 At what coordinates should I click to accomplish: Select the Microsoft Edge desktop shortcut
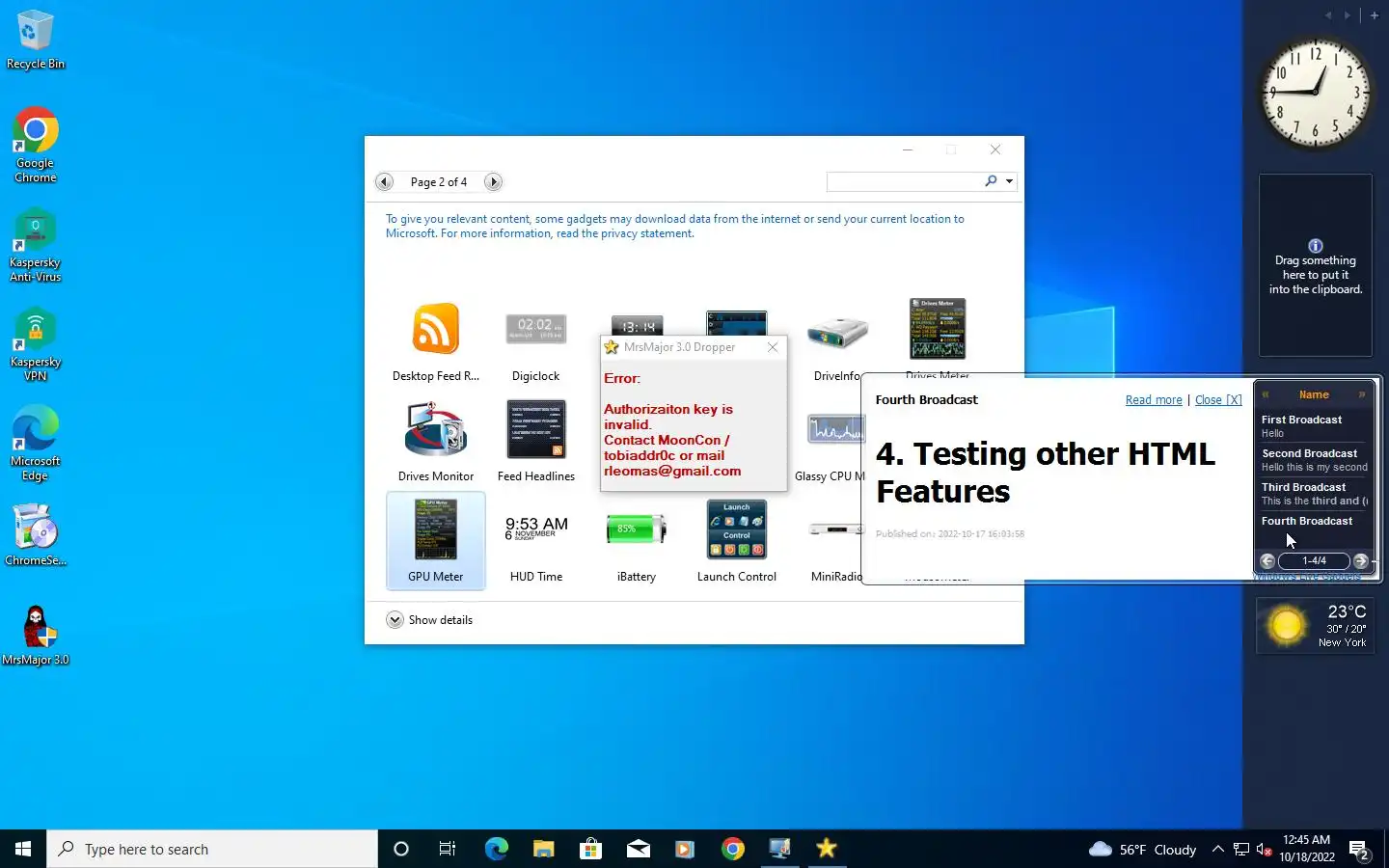pyautogui.click(x=36, y=444)
